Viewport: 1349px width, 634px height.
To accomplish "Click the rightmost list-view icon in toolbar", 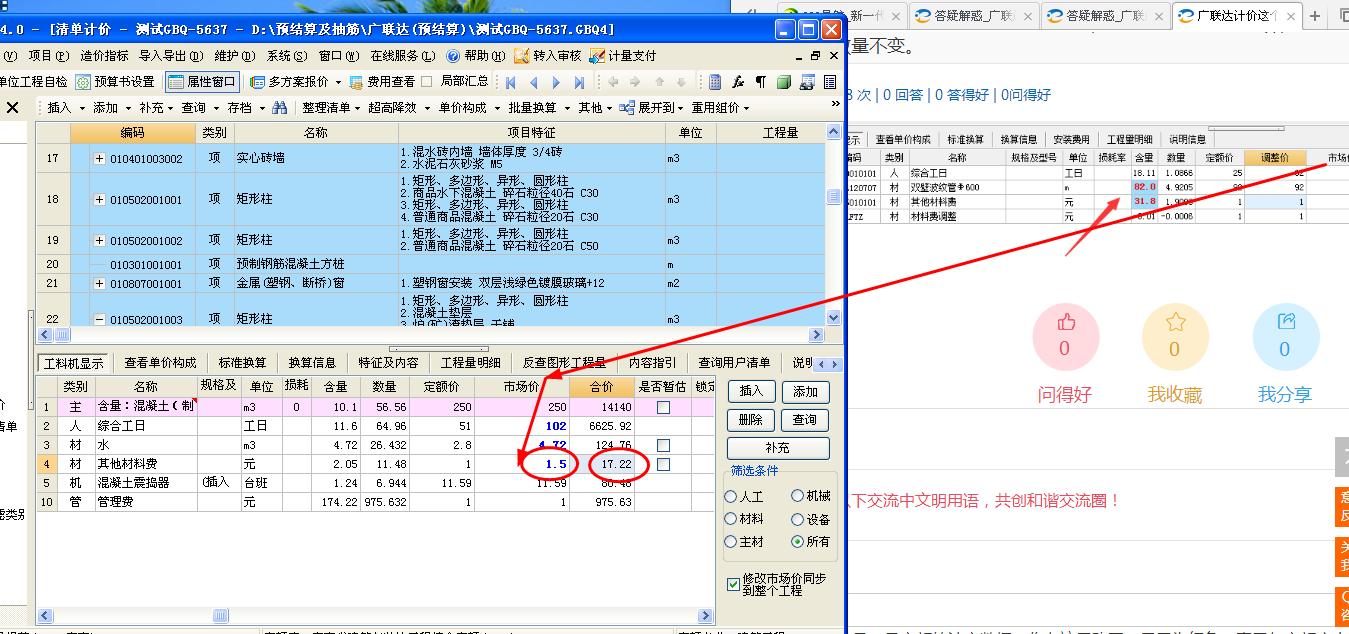I will point(830,82).
